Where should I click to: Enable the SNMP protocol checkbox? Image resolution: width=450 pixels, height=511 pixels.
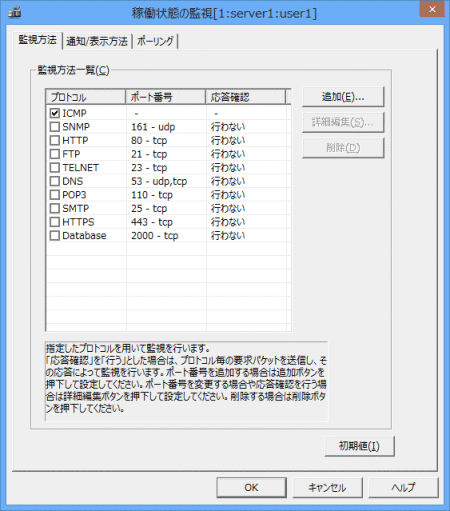[55, 127]
